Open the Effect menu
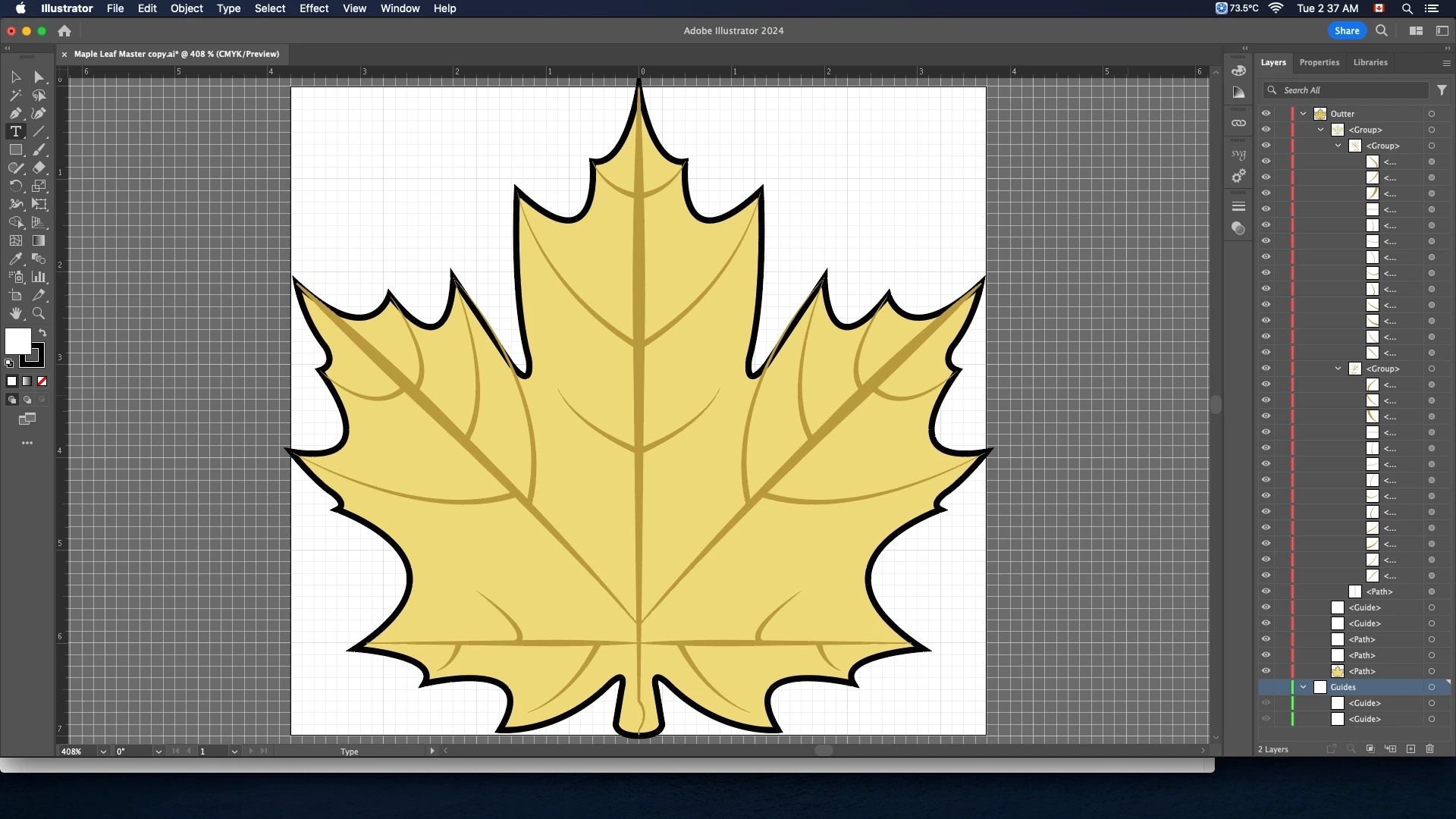 tap(313, 8)
